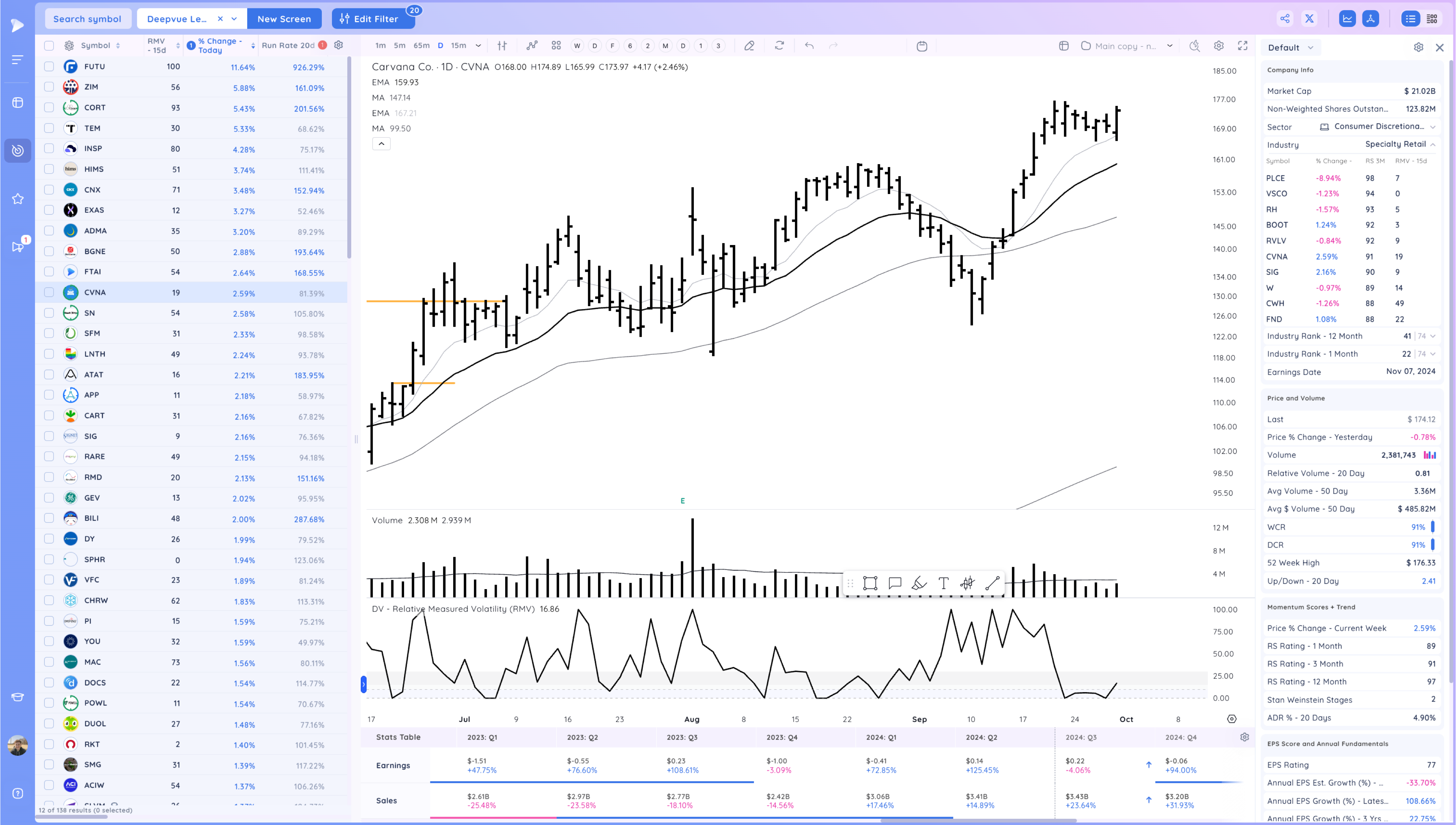Screen dimensions: 1456x825
Task: Open data panel settings gear
Action: click(x=1418, y=48)
